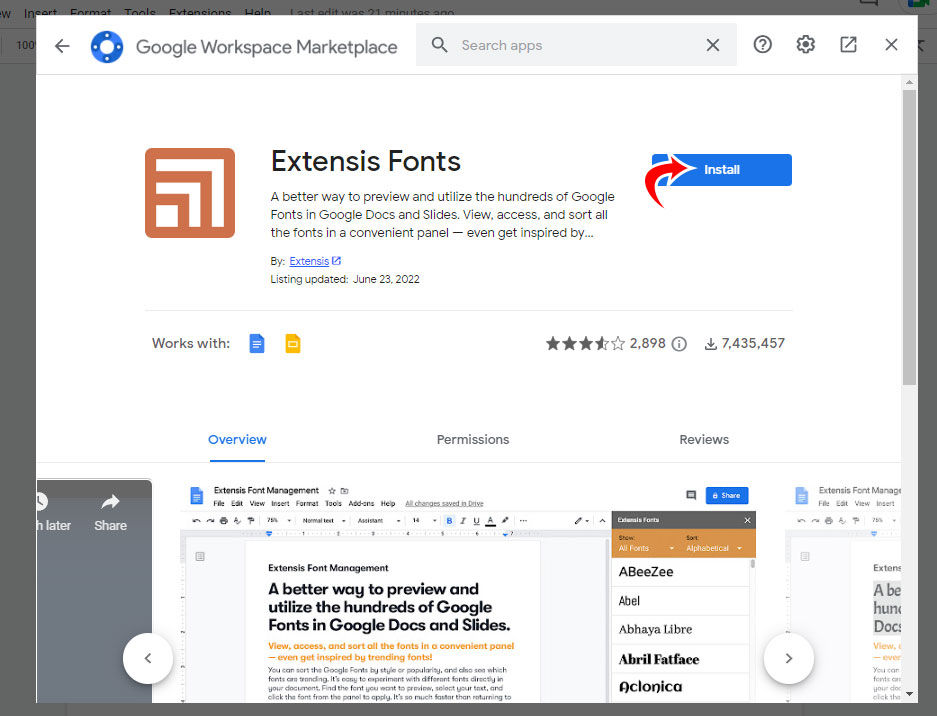Open Marketplace settings gear icon

[805, 44]
